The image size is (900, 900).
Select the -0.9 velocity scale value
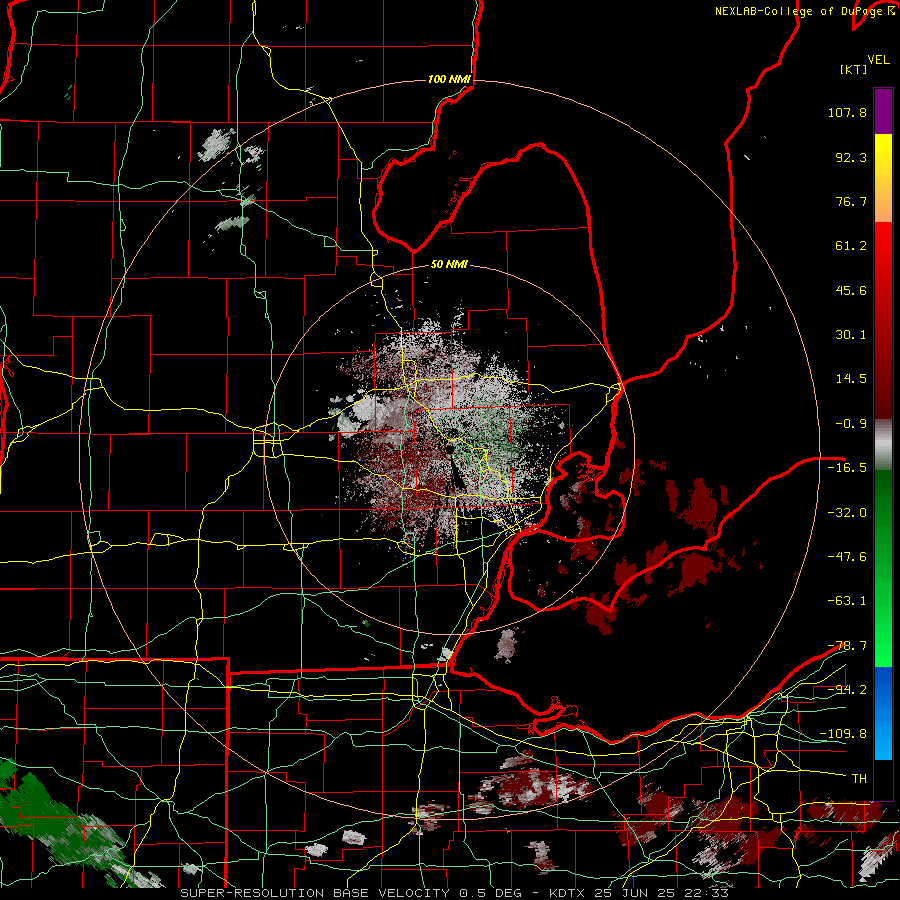(x=851, y=424)
